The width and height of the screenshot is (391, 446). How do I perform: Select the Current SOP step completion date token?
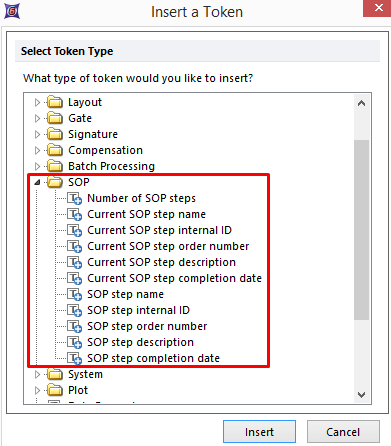pyautogui.click(x=174, y=278)
